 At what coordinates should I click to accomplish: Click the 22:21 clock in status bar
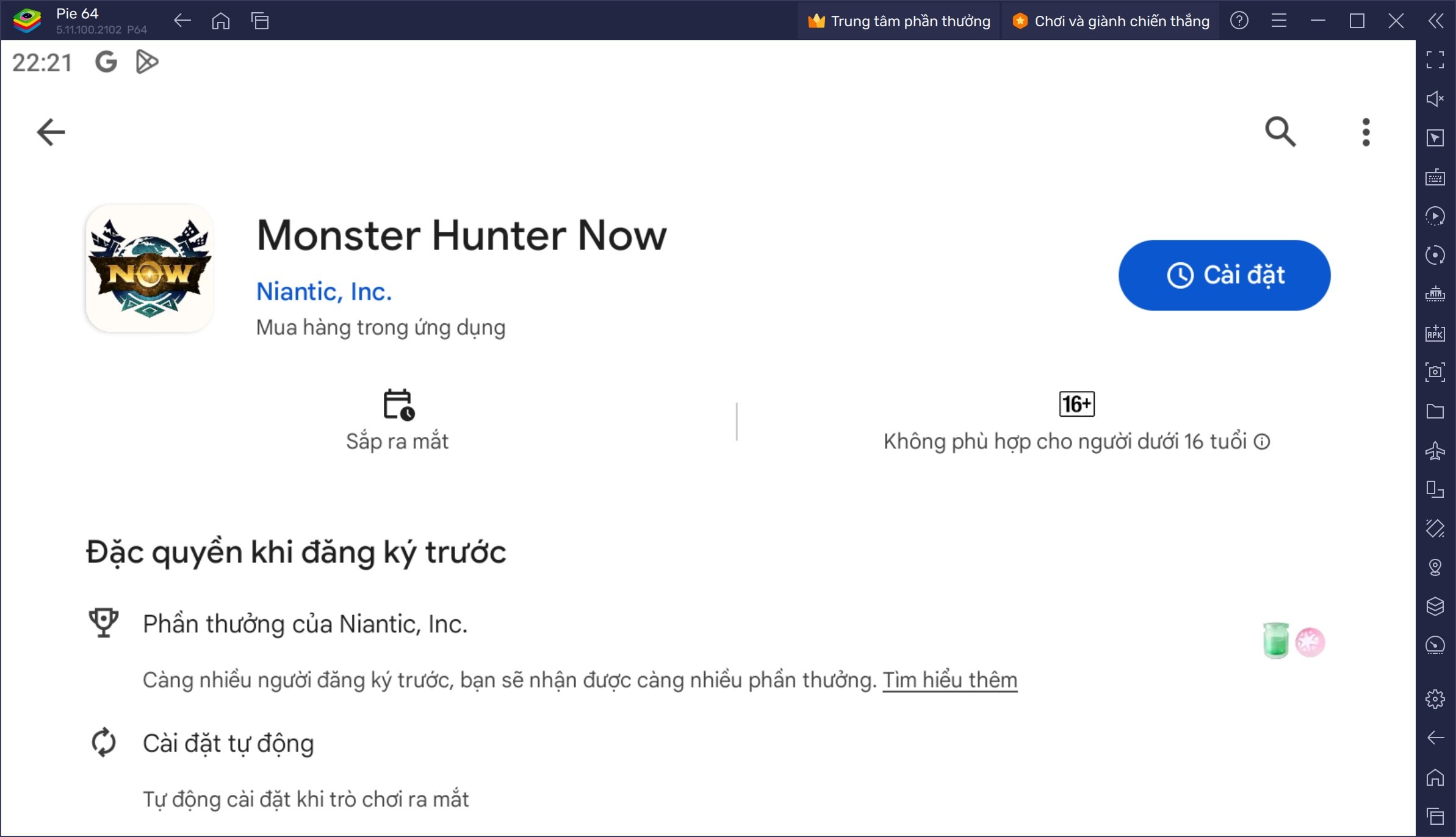pyautogui.click(x=42, y=62)
